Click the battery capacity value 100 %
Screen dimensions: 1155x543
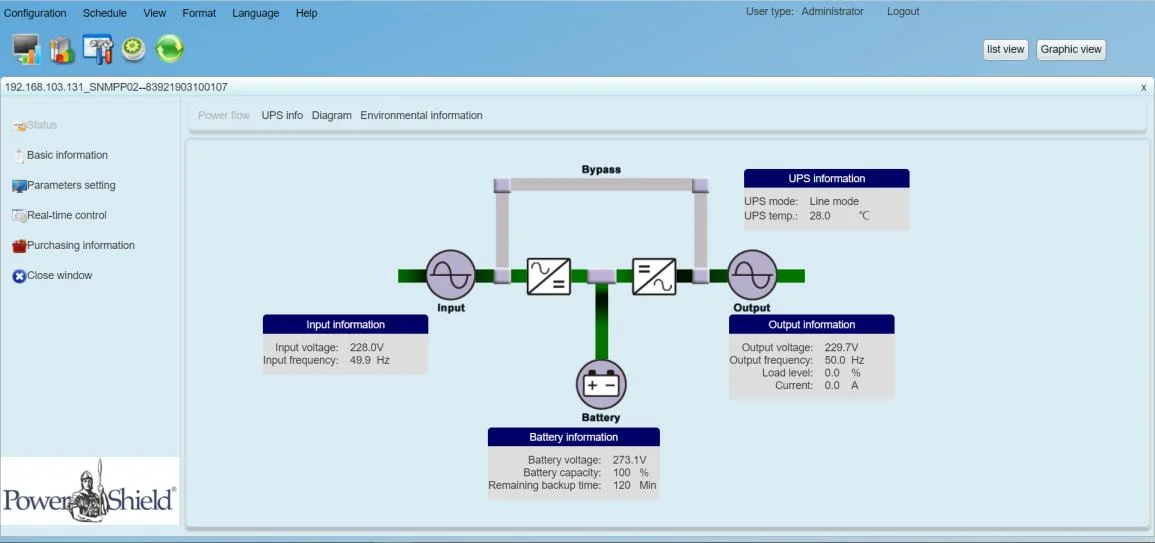click(x=631, y=472)
